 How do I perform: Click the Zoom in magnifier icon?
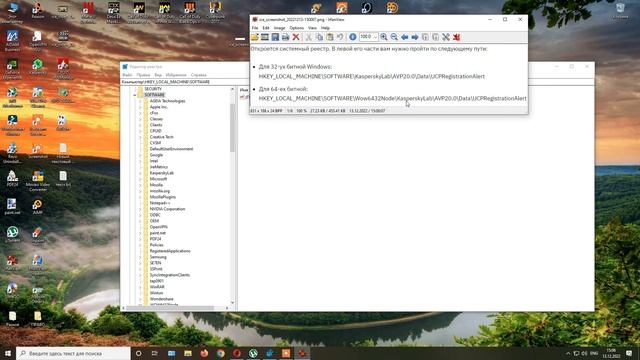point(384,37)
